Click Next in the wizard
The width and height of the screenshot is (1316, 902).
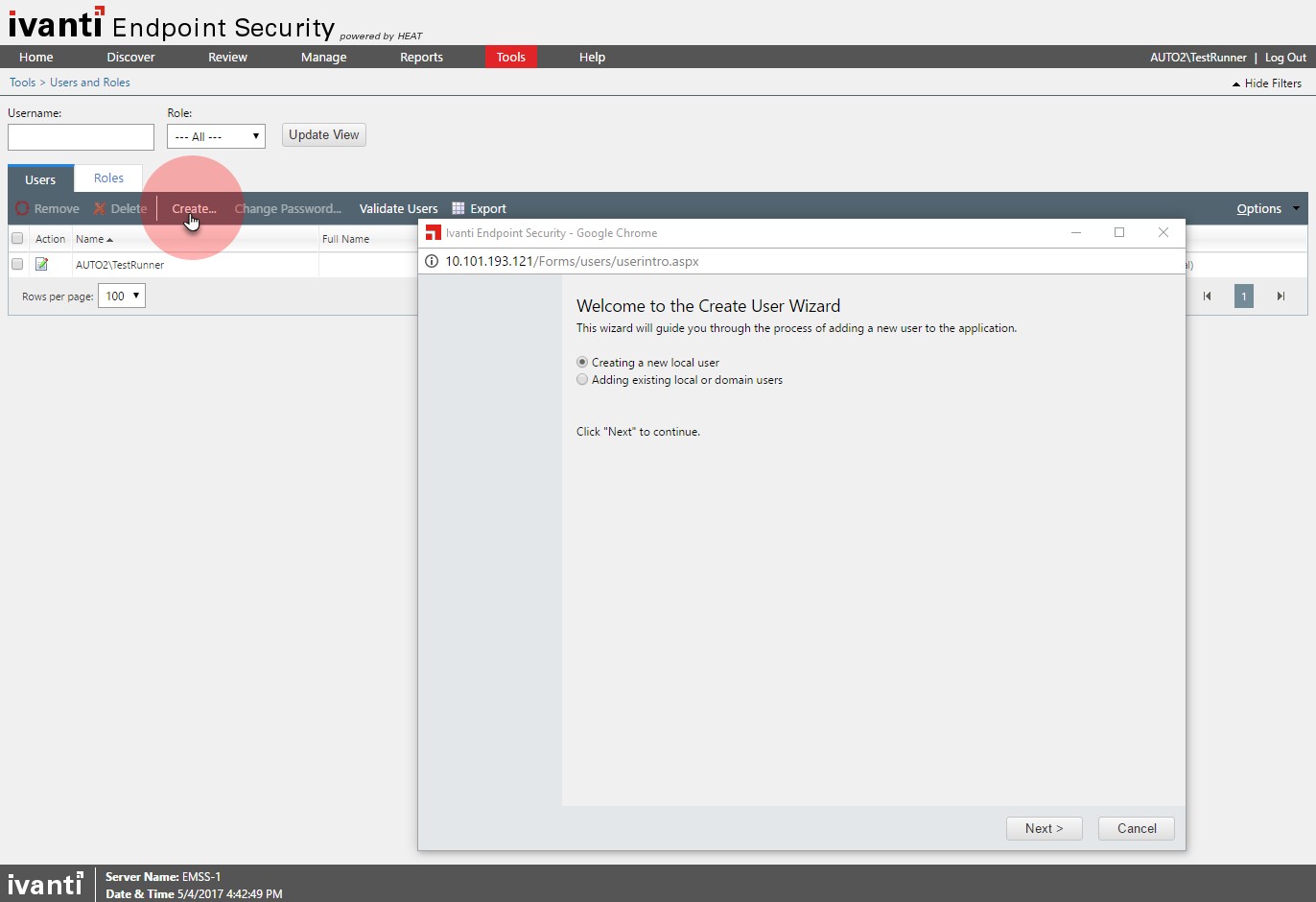coord(1044,828)
